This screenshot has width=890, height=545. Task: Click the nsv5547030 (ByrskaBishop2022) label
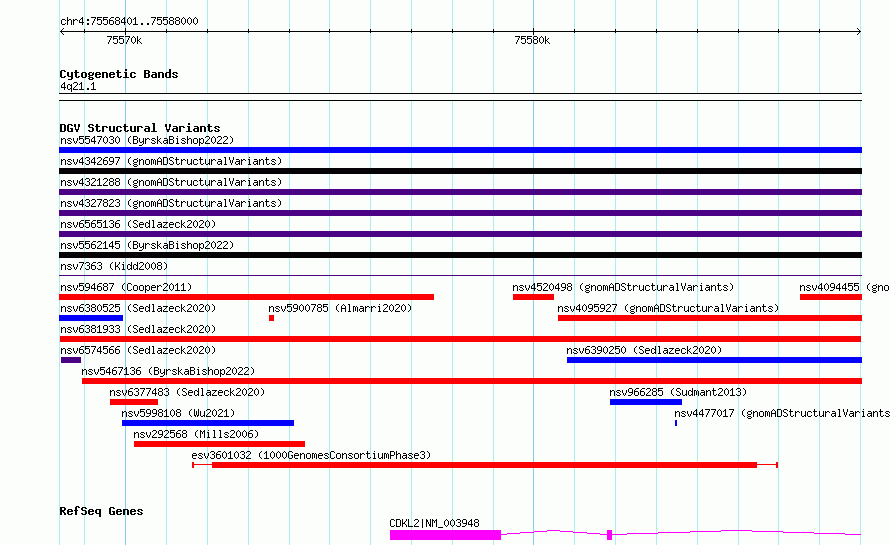coord(147,140)
